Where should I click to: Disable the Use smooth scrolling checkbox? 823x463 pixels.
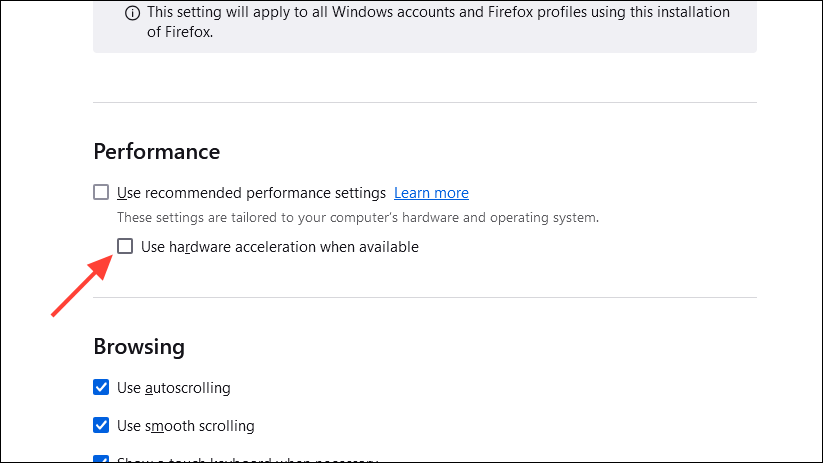[101, 425]
